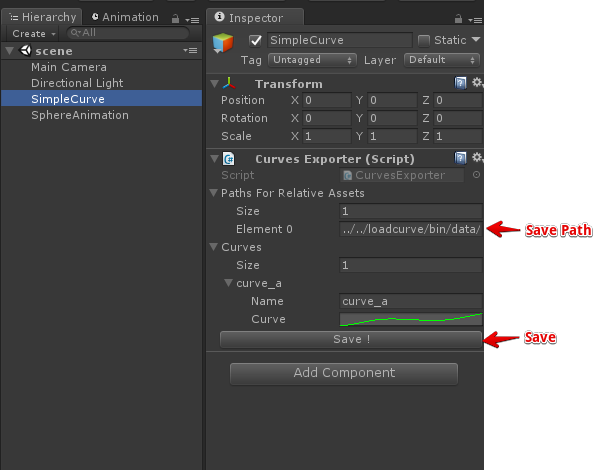The image size is (599, 470).
Task: Click the Transform axes icon
Action: pyautogui.click(x=229, y=83)
